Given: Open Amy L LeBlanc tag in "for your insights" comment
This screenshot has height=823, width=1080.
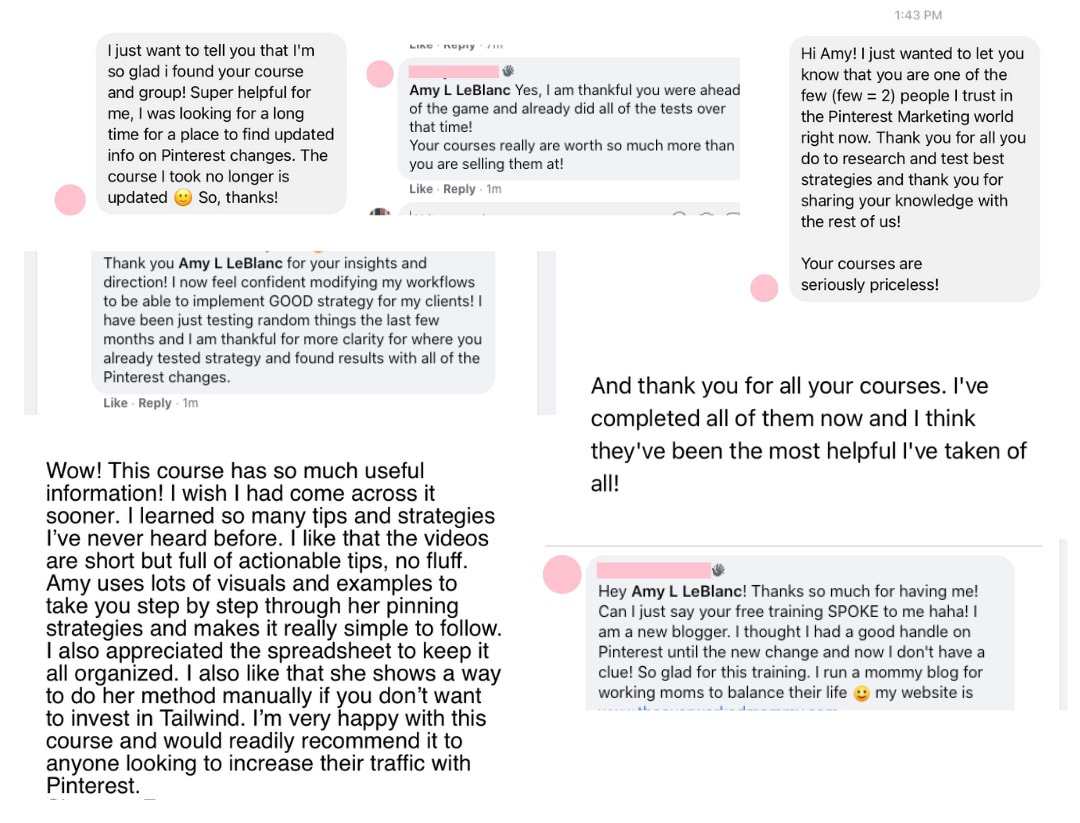Looking at the screenshot, I should (x=230, y=263).
